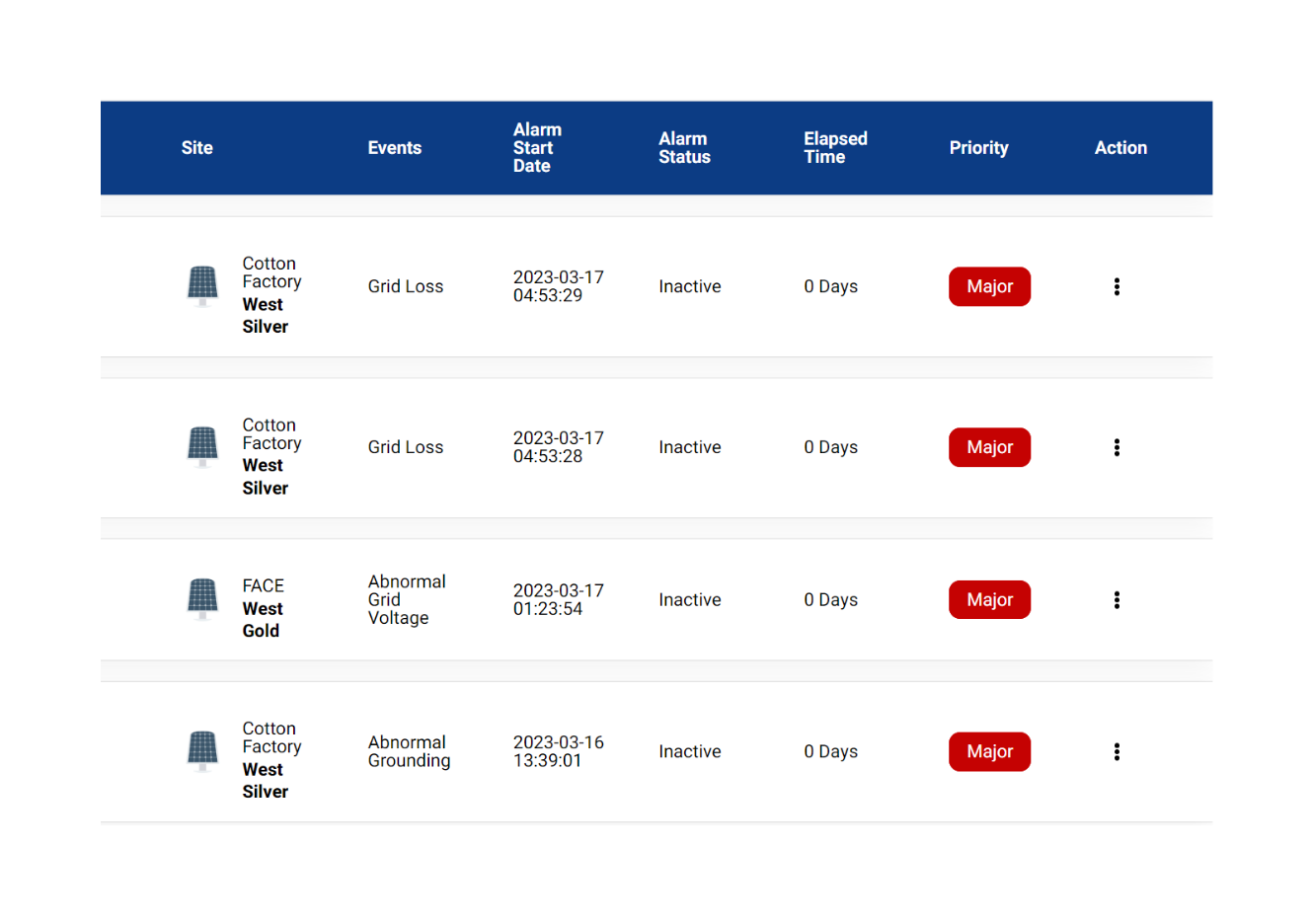1312x924 pixels.
Task: Select the Abnormal Grid Voltage event text
Action: click(x=406, y=599)
